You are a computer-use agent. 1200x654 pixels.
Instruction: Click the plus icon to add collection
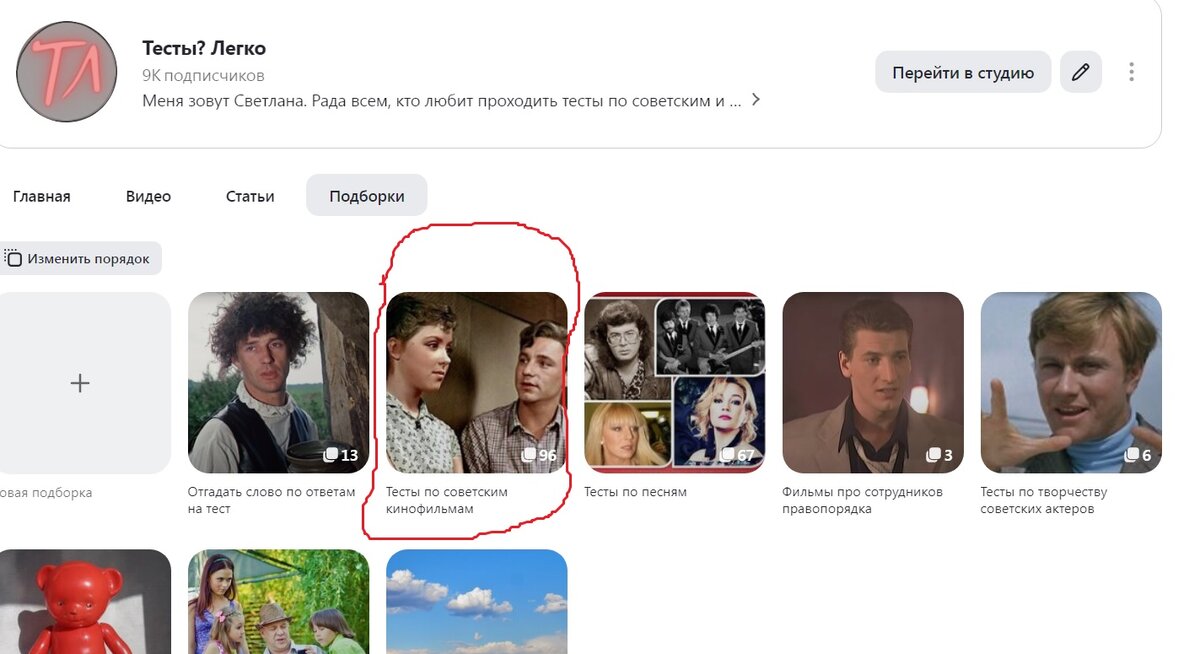[x=80, y=383]
